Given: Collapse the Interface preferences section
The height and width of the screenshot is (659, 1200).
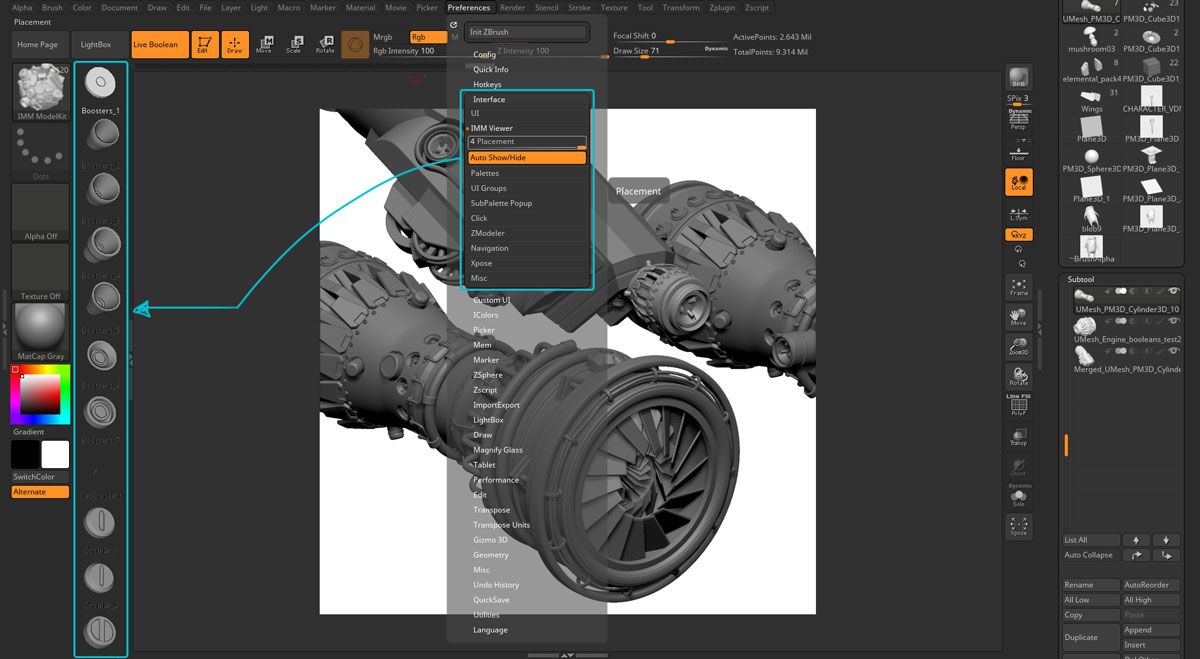Looking at the screenshot, I should (489, 100).
